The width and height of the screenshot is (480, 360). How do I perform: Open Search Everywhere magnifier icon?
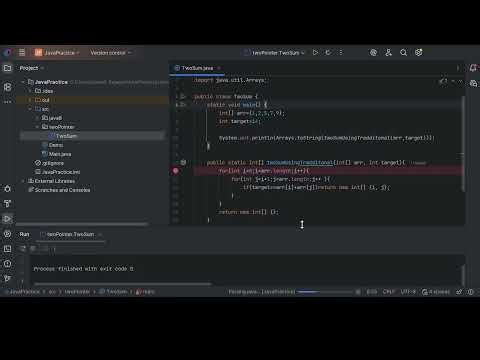pyautogui.click(x=403, y=53)
